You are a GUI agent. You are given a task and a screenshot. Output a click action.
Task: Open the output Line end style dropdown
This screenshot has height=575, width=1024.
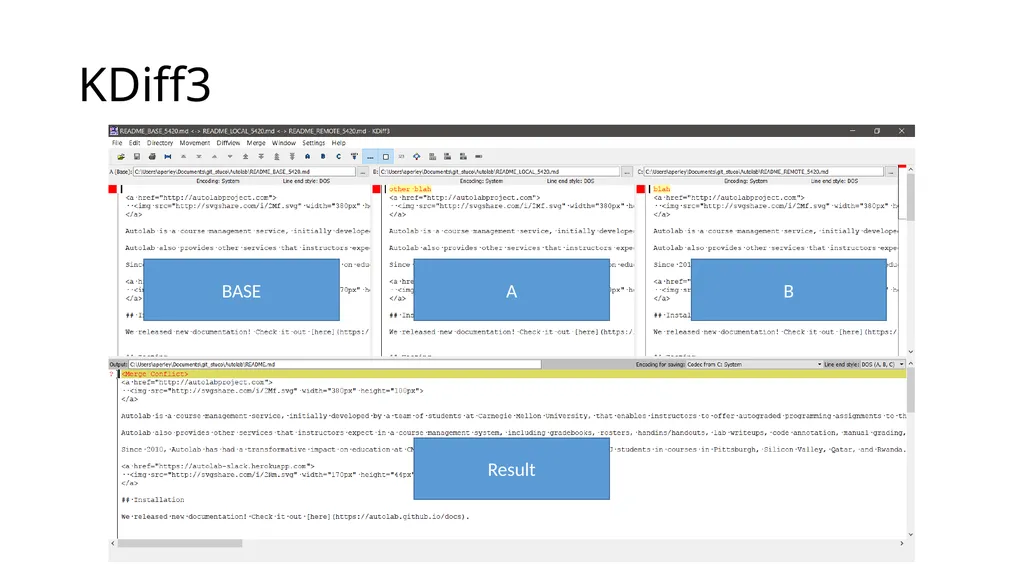click(x=882, y=364)
